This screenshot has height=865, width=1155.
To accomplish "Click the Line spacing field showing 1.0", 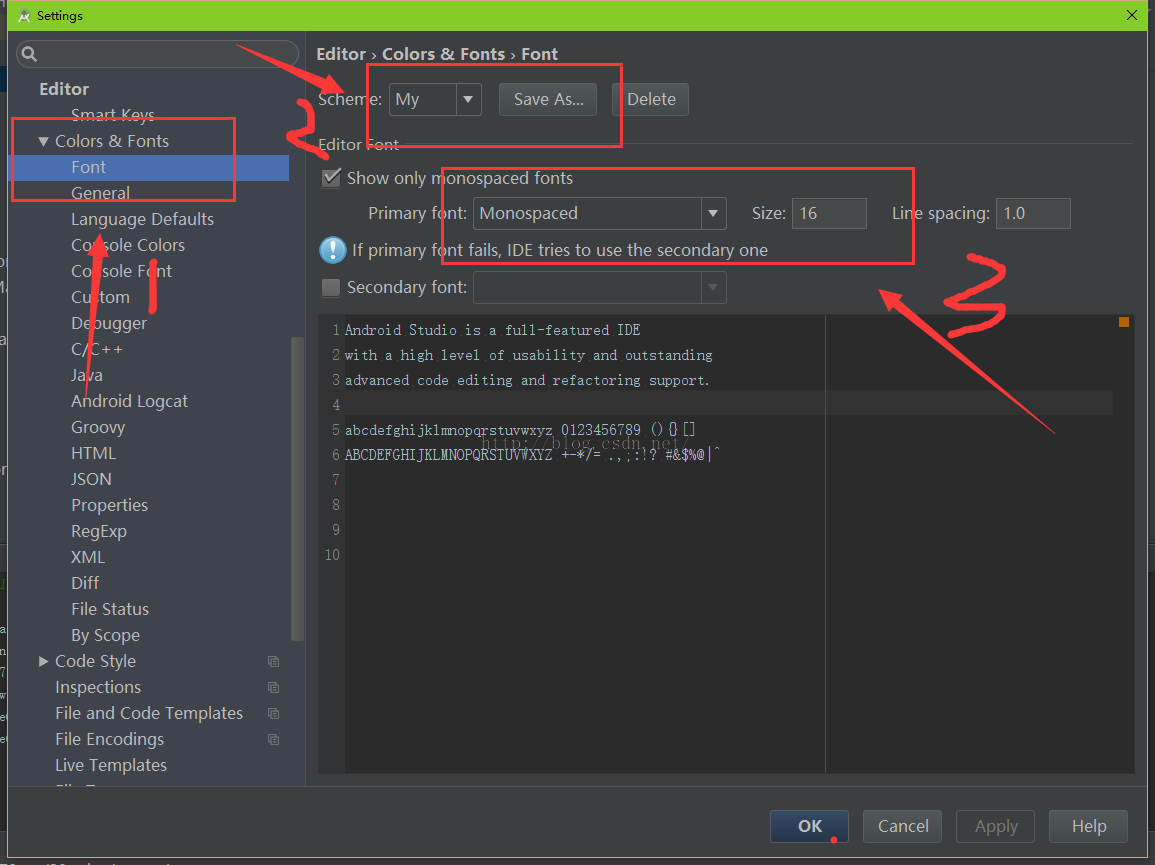I will [1033, 214].
